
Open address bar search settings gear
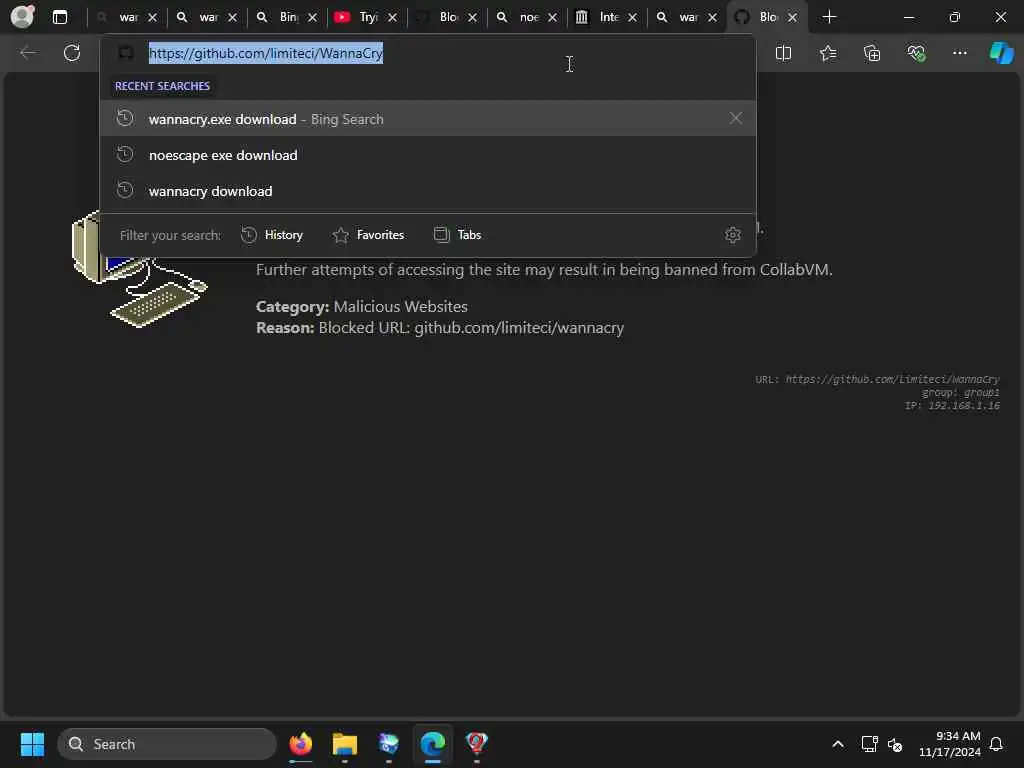point(733,234)
